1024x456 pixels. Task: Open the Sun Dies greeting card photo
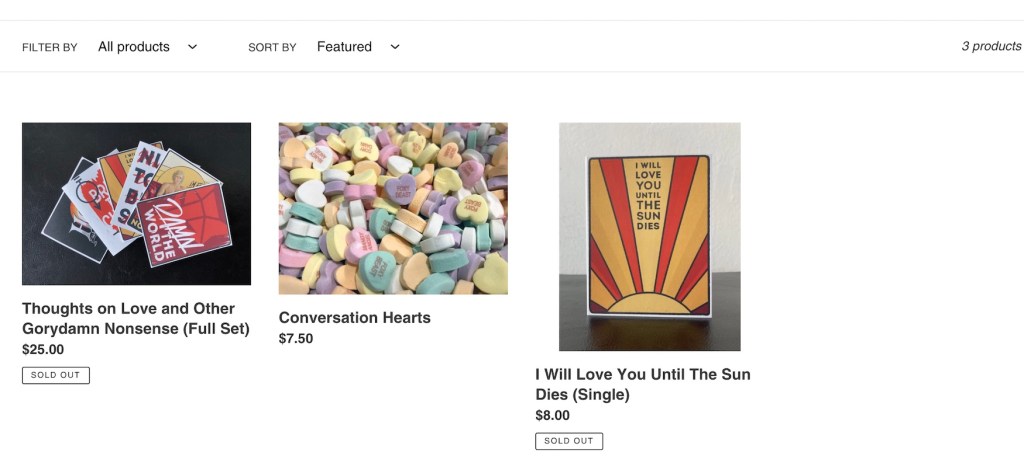point(649,236)
